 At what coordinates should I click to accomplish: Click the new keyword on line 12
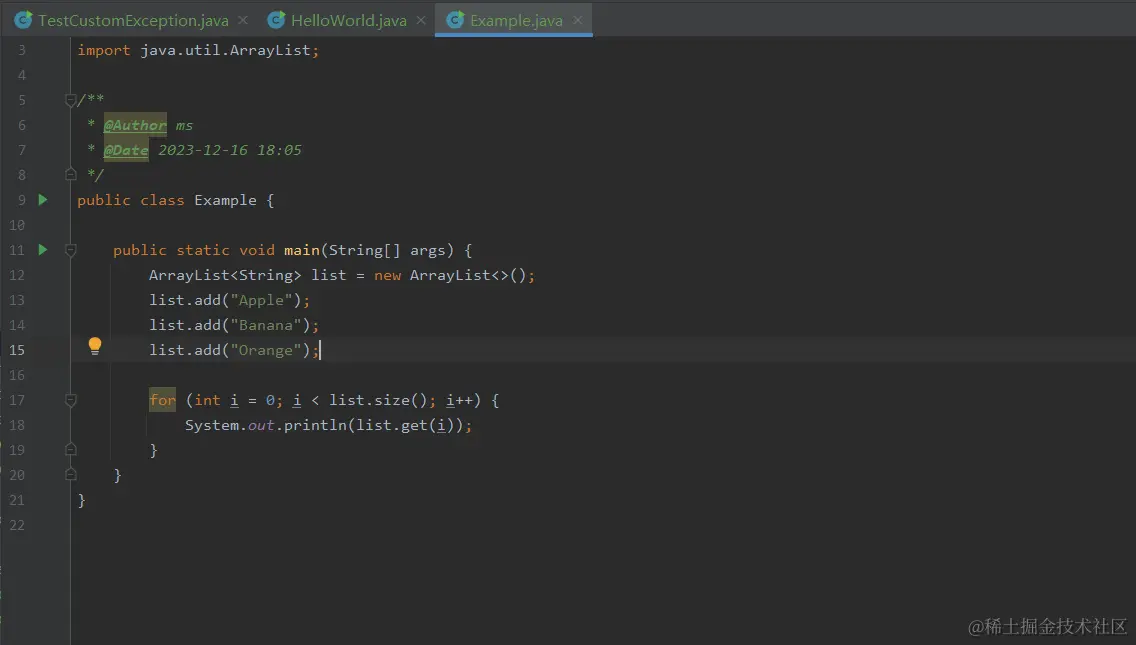388,275
